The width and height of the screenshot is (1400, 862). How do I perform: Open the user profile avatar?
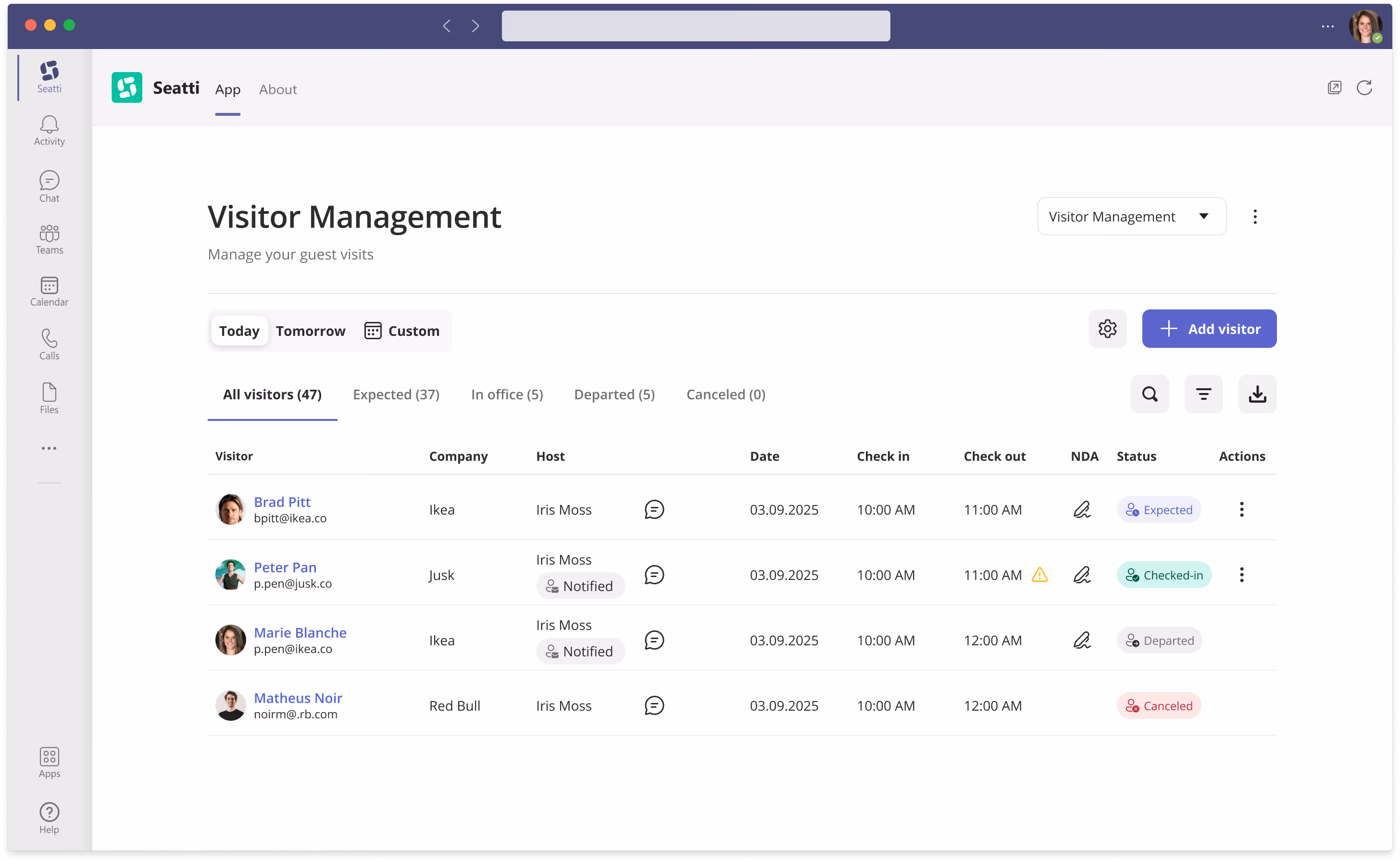[x=1365, y=26]
